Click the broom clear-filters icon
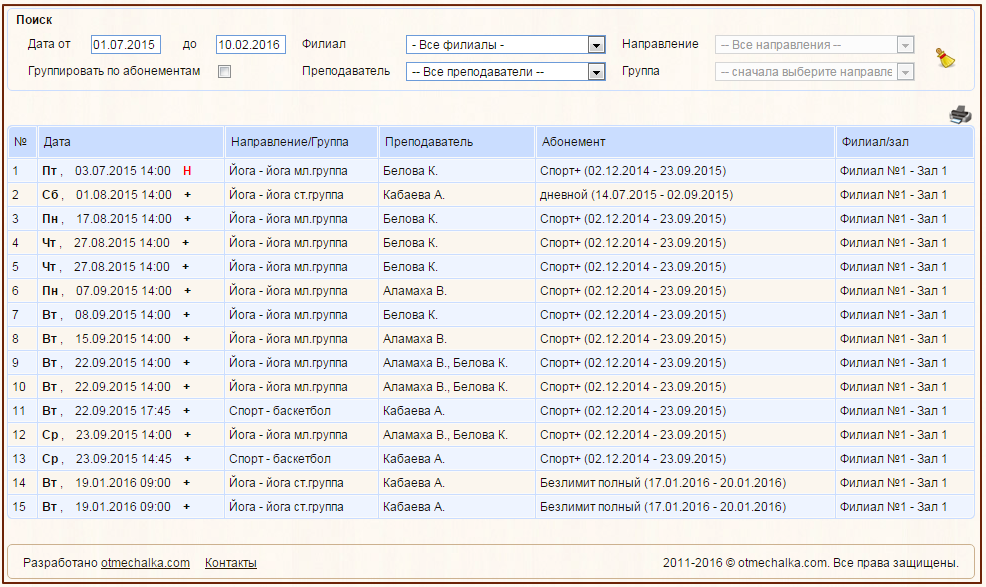The image size is (986, 587). click(944, 58)
